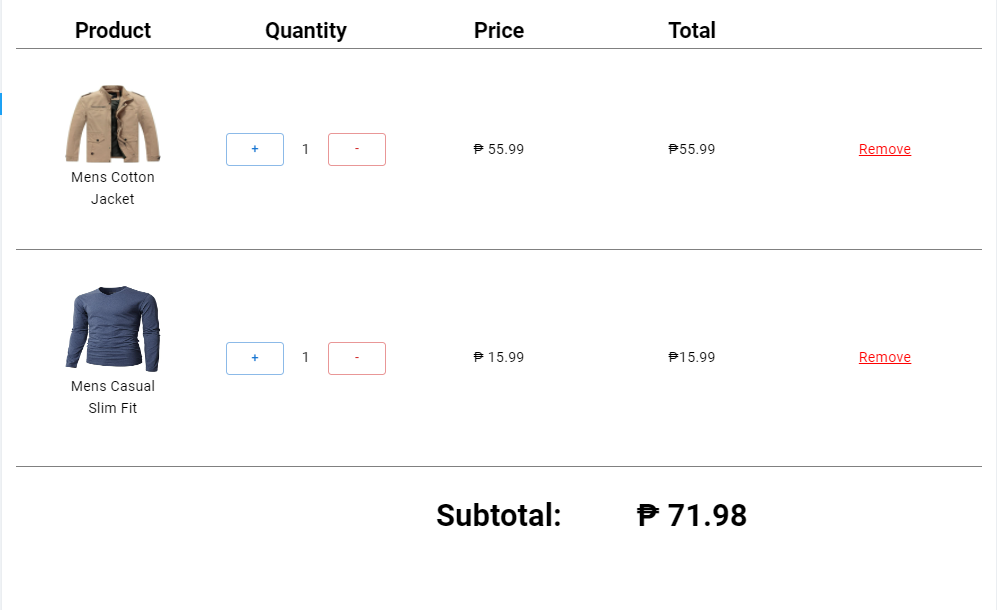
Task: Click the Price column header
Action: (x=499, y=30)
